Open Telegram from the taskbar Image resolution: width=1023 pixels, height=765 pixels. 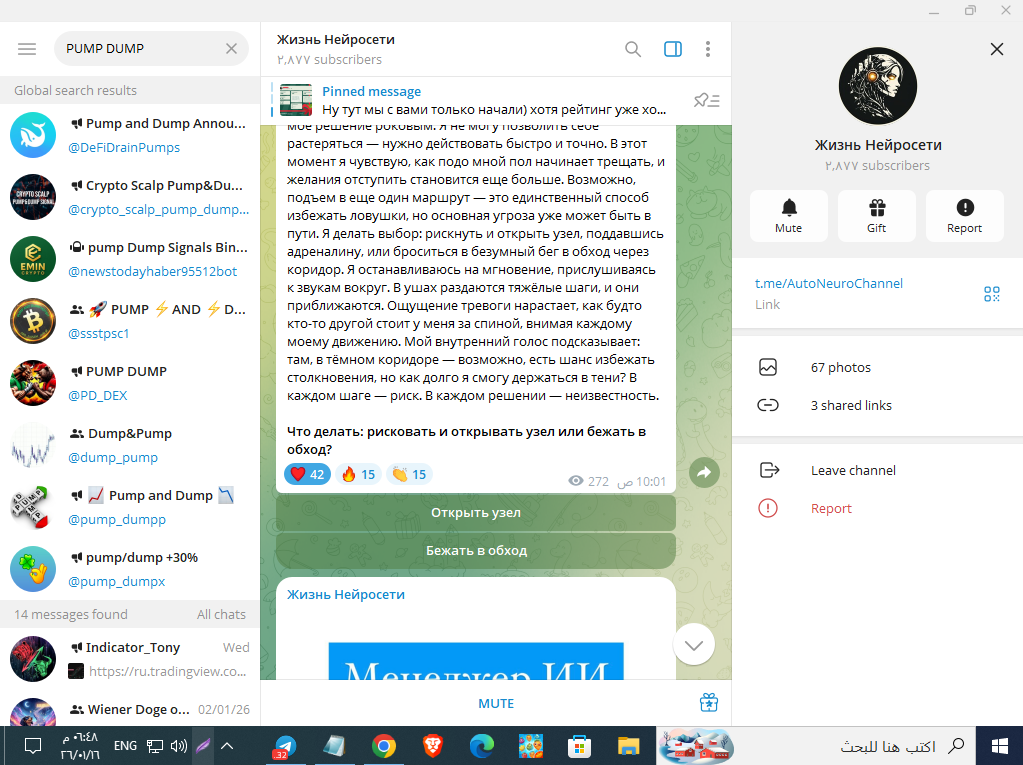click(x=284, y=746)
